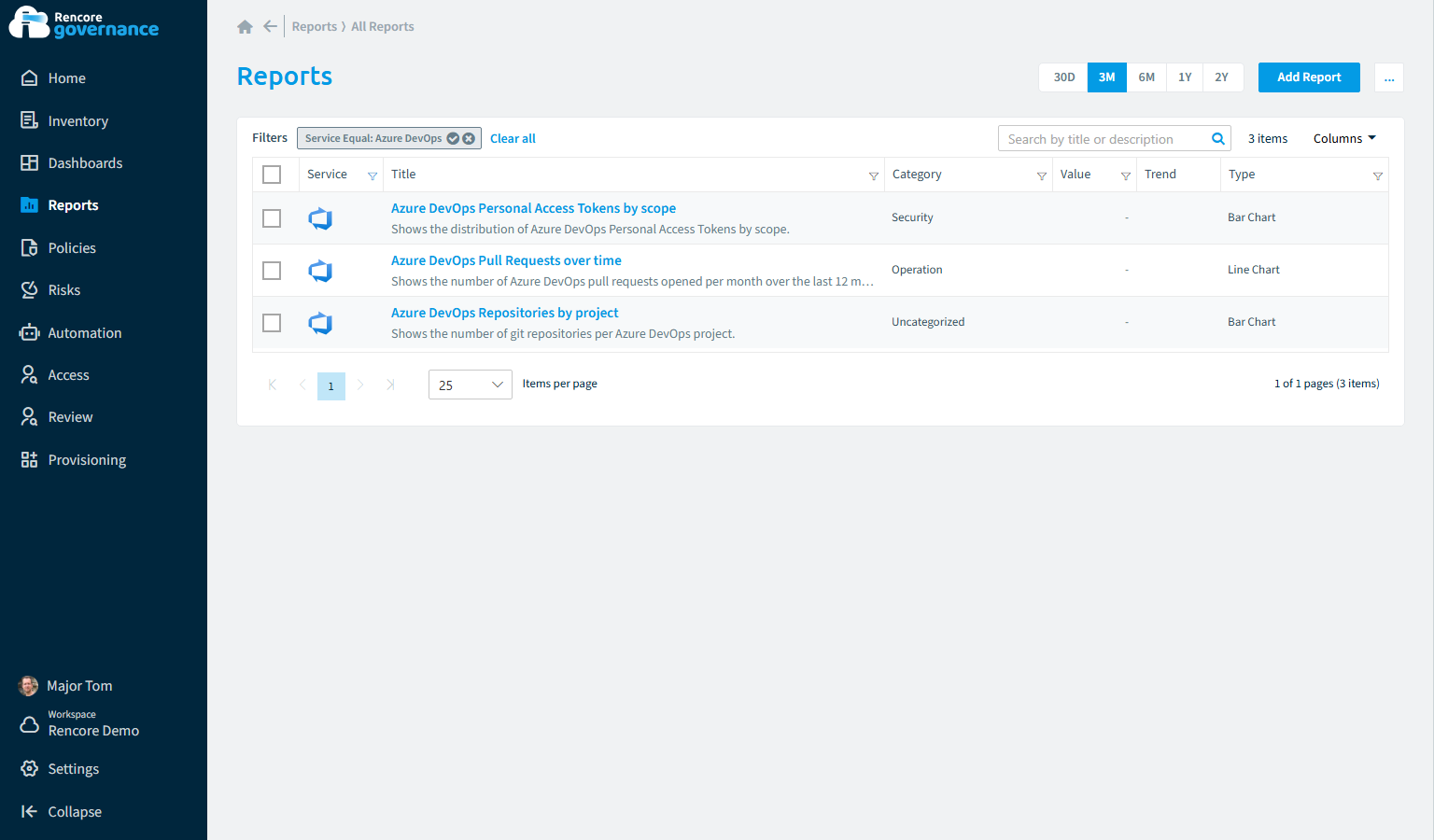Click page number 1 button

click(331, 386)
